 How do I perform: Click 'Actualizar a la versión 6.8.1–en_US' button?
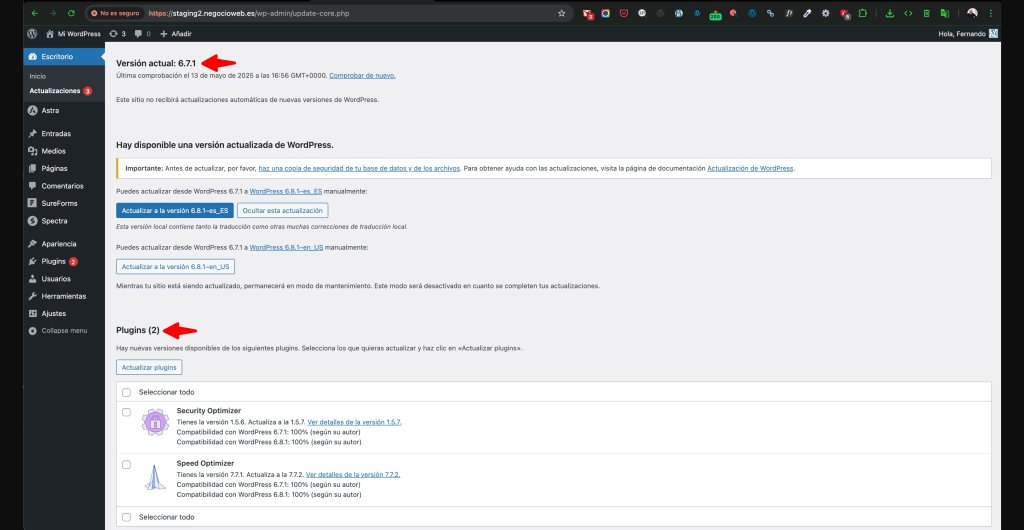pyautogui.click(x=175, y=267)
